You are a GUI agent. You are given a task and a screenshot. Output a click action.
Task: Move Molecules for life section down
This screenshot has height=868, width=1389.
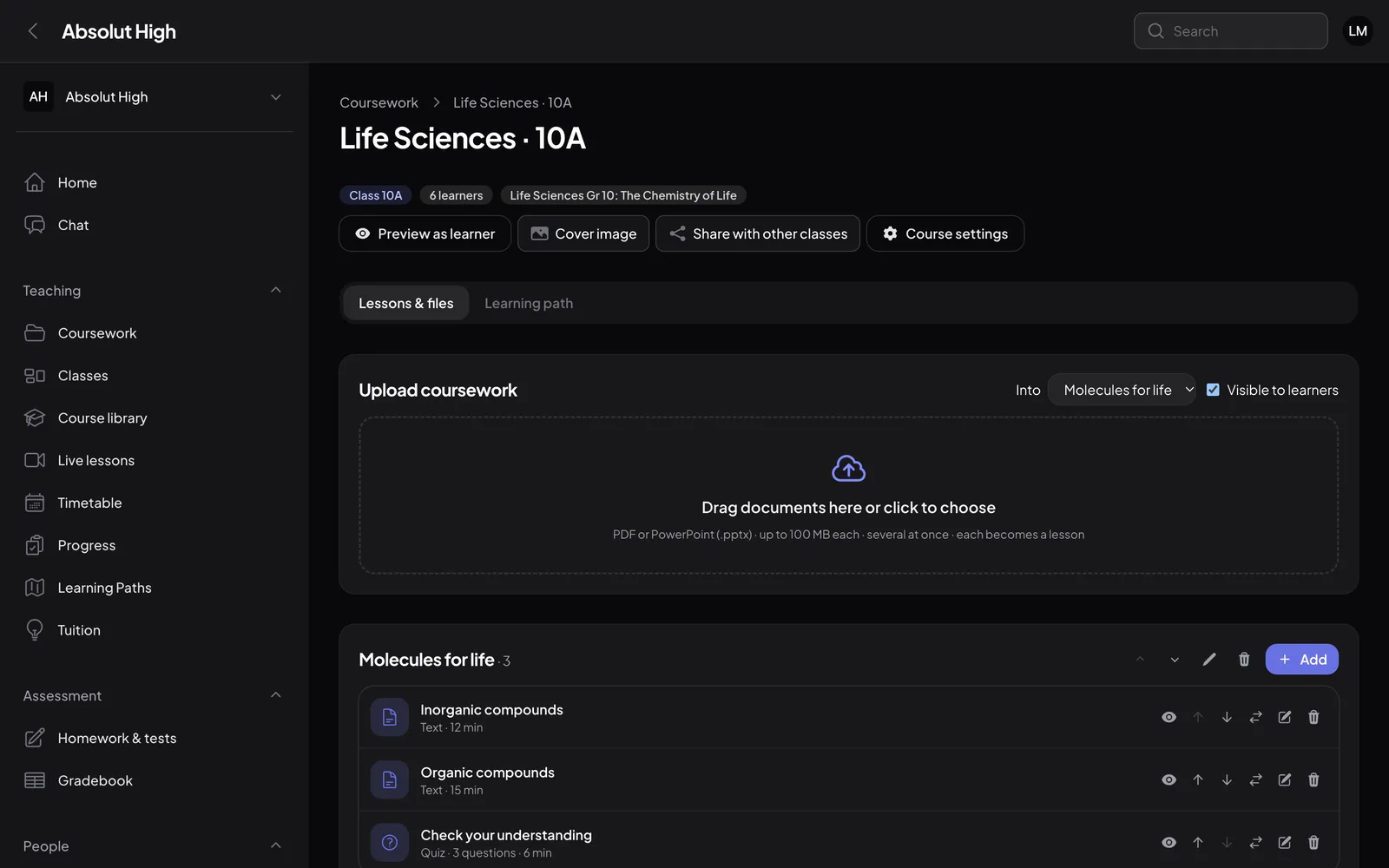point(1175,660)
